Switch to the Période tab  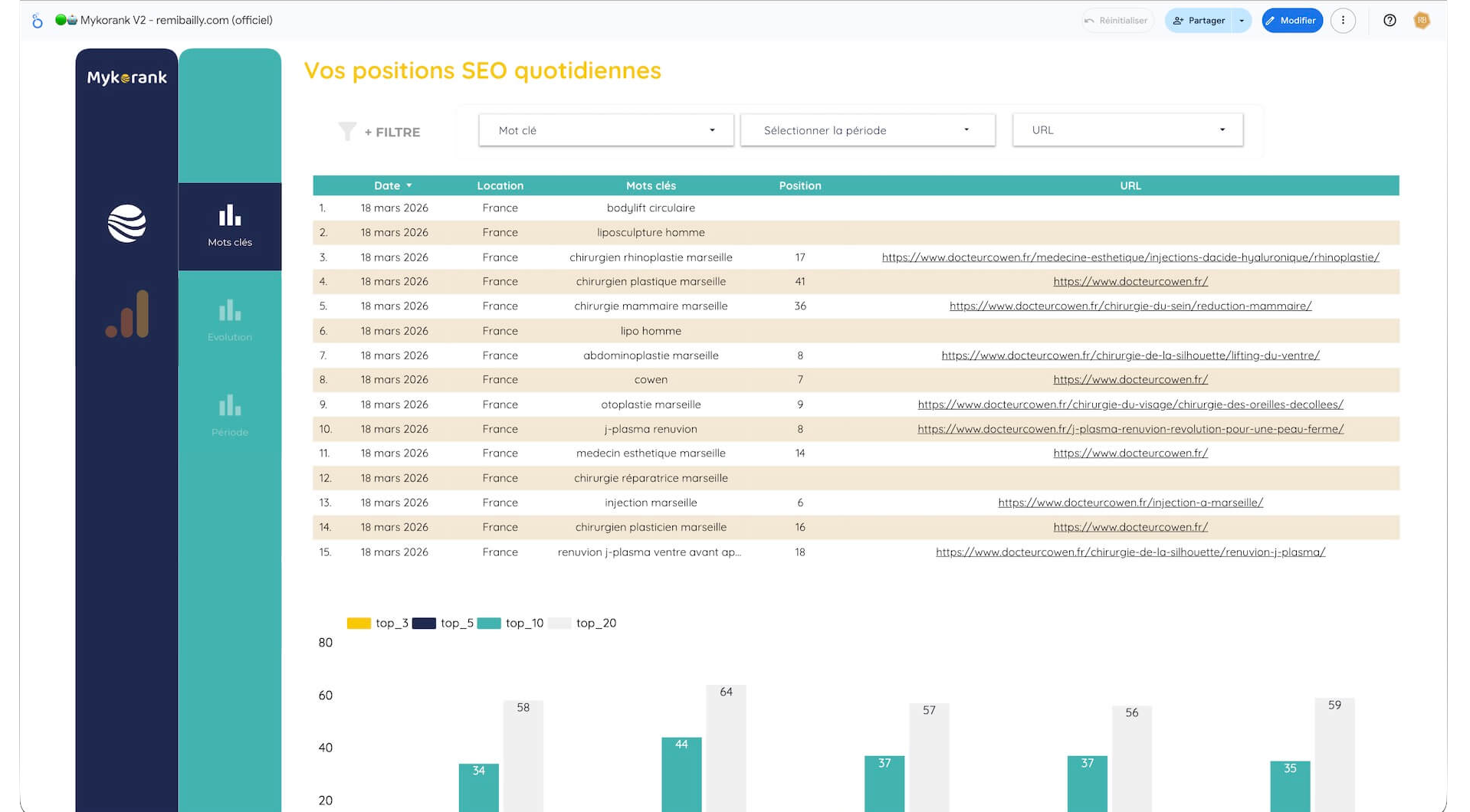click(229, 414)
